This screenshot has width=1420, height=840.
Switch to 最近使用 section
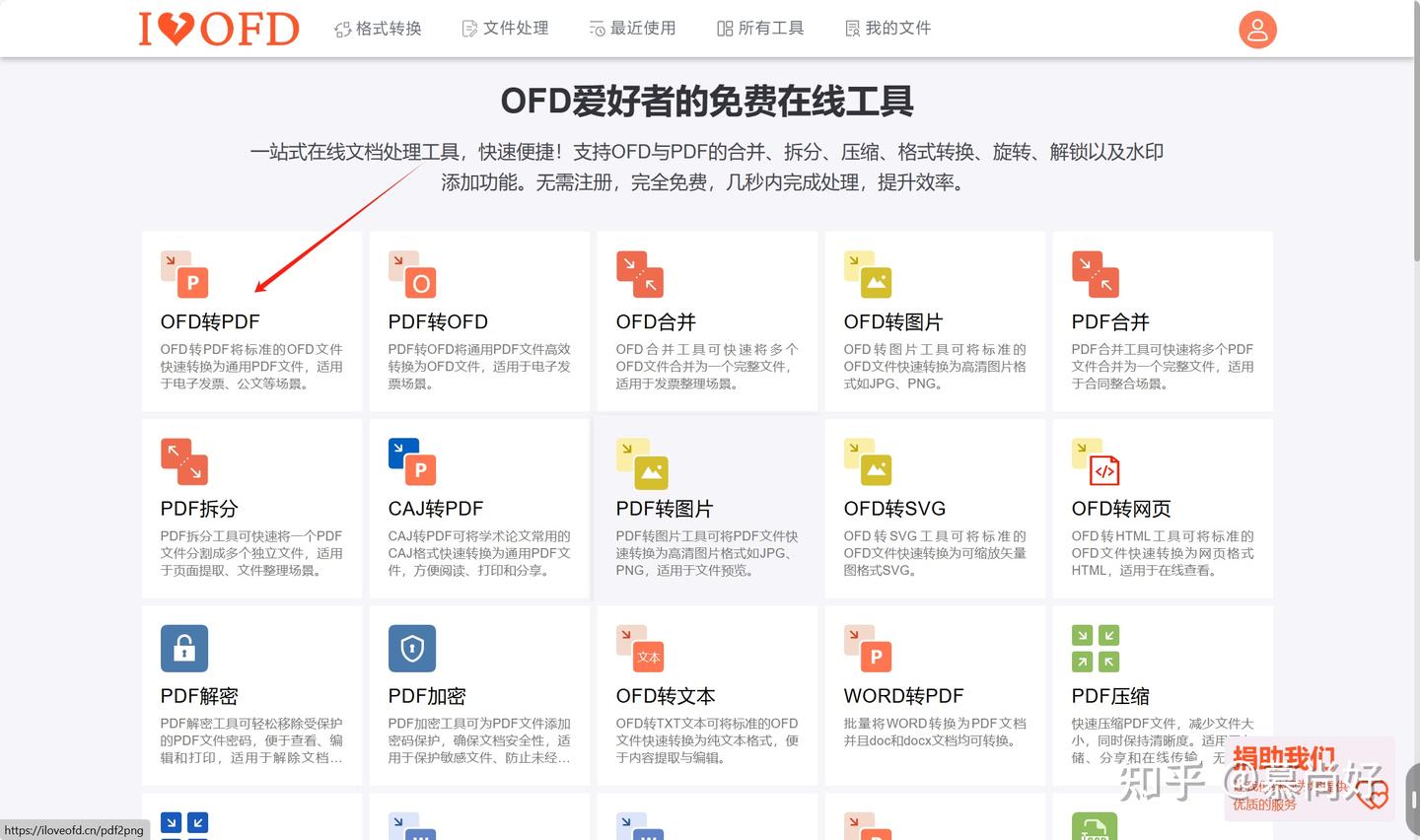click(632, 29)
